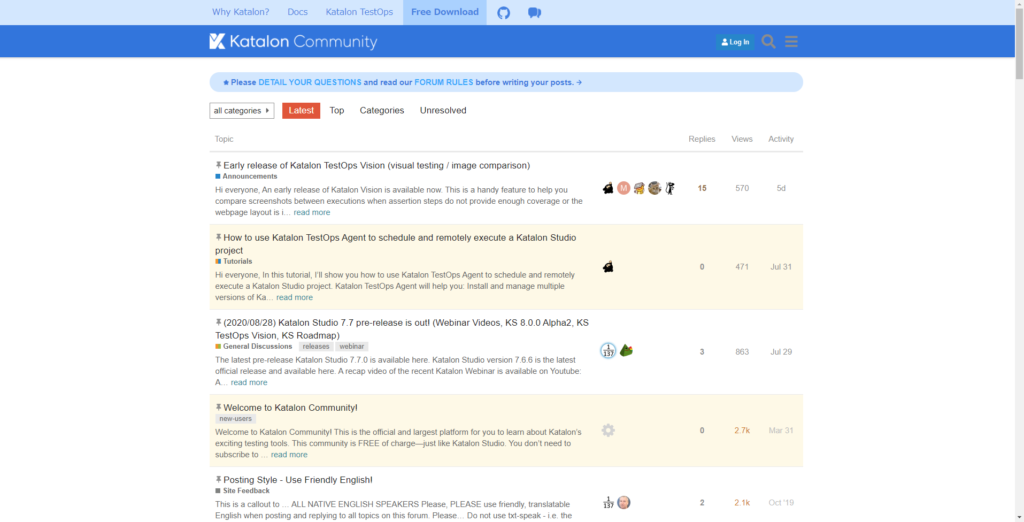Click the Jul 31 activity date
The image size is (1024, 522).
(781, 267)
